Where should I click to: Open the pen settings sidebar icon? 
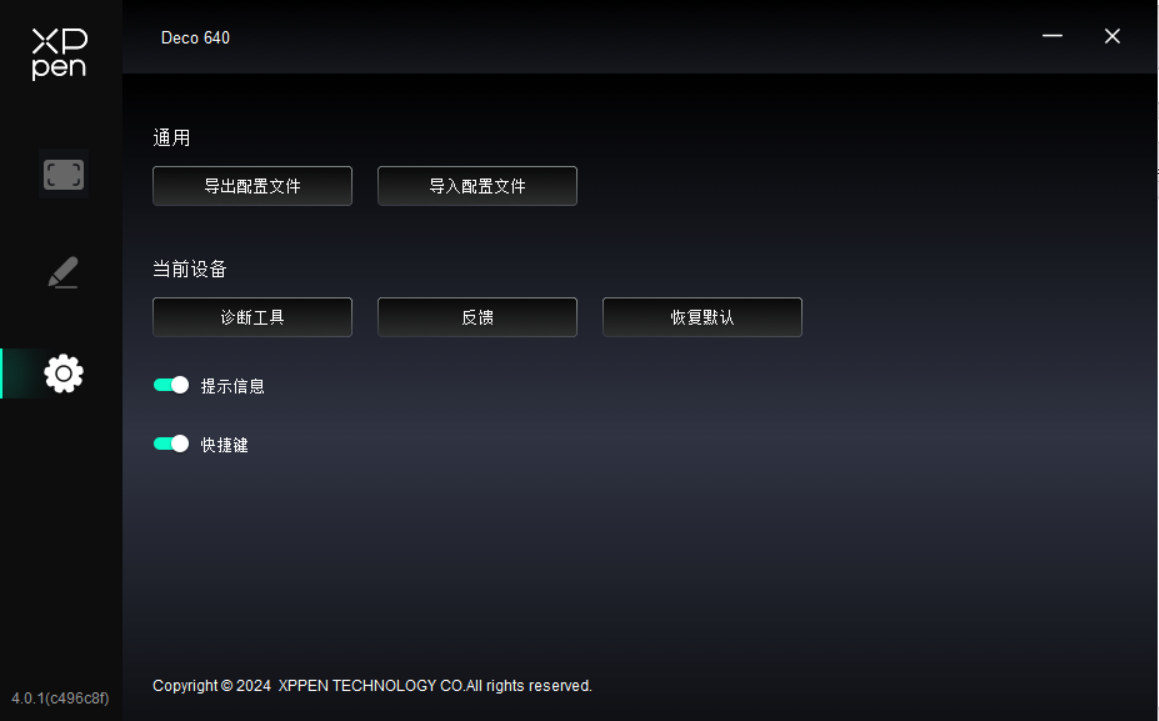click(64, 272)
